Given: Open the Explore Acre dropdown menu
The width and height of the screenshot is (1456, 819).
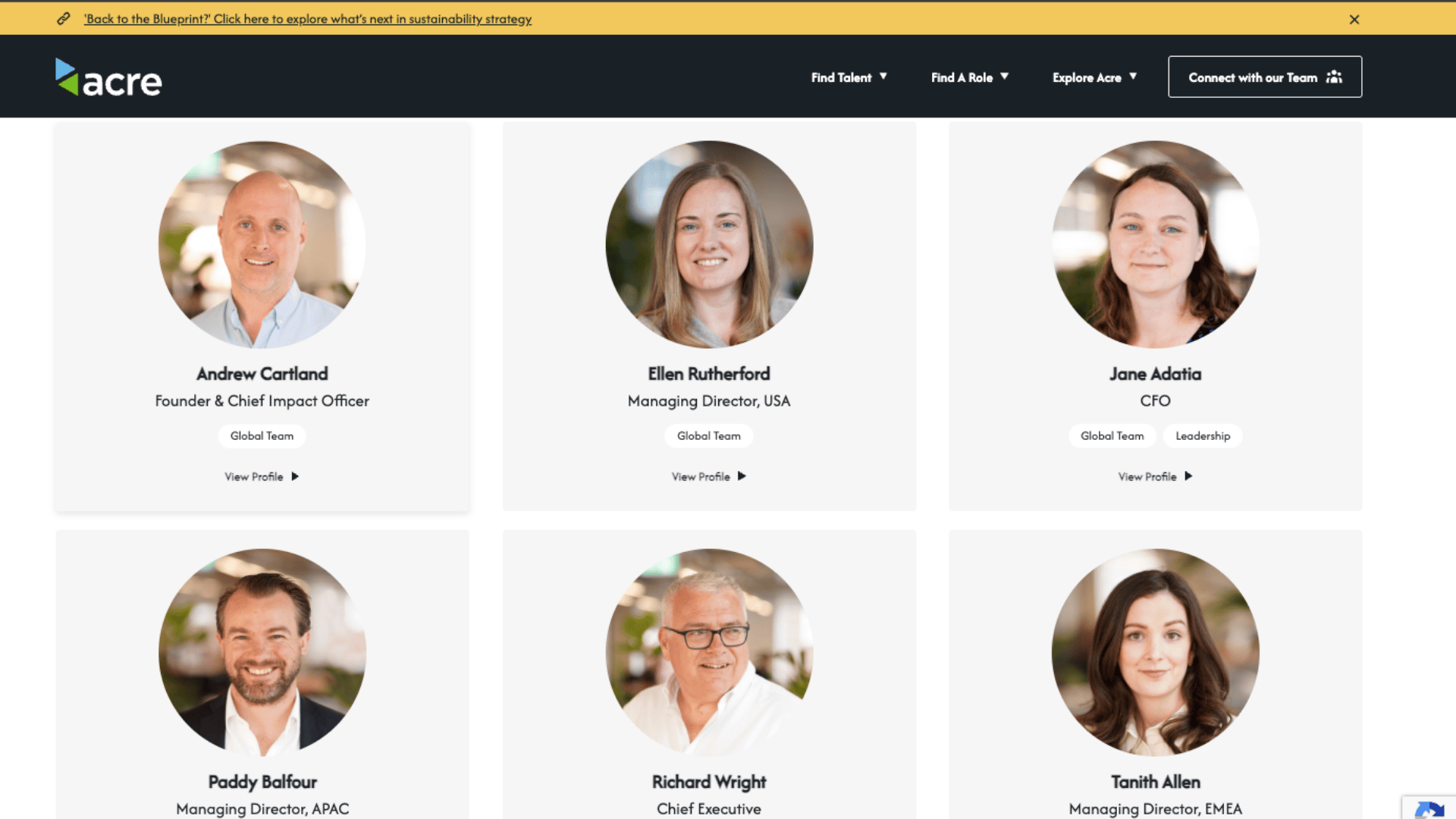Looking at the screenshot, I should (1094, 77).
